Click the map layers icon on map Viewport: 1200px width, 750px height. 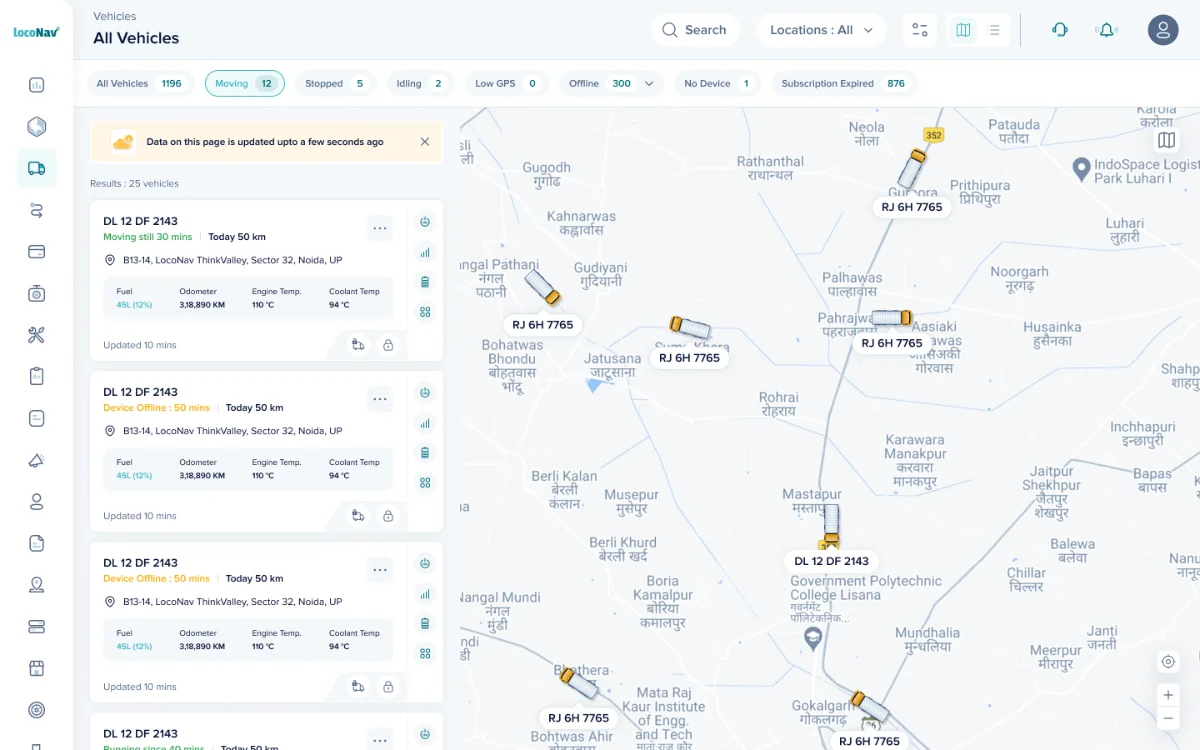pos(1166,140)
